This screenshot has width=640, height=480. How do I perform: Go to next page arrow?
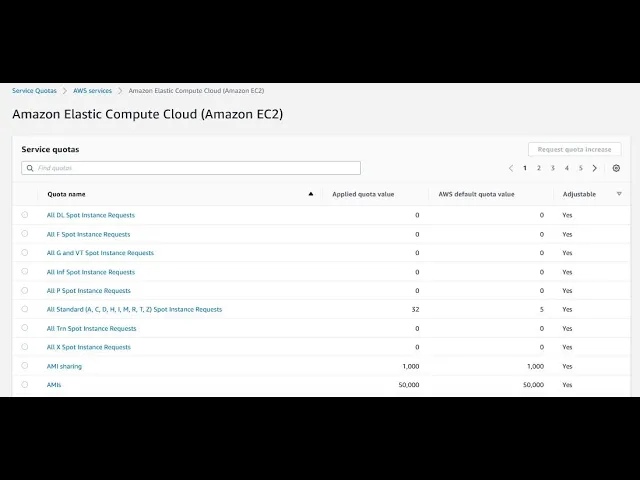(x=595, y=168)
